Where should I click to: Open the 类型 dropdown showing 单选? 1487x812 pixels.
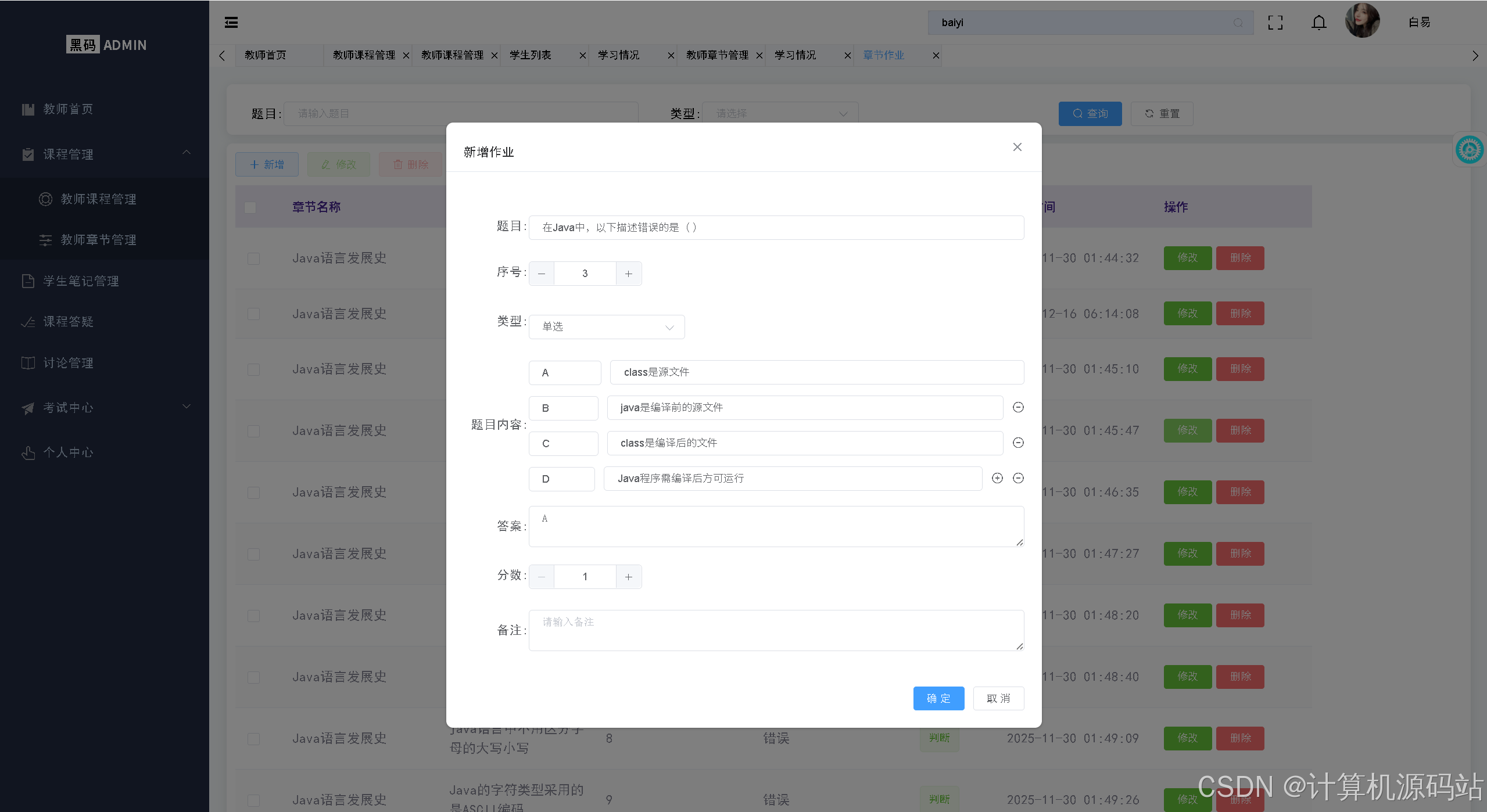pyautogui.click(x=606, y=326)
